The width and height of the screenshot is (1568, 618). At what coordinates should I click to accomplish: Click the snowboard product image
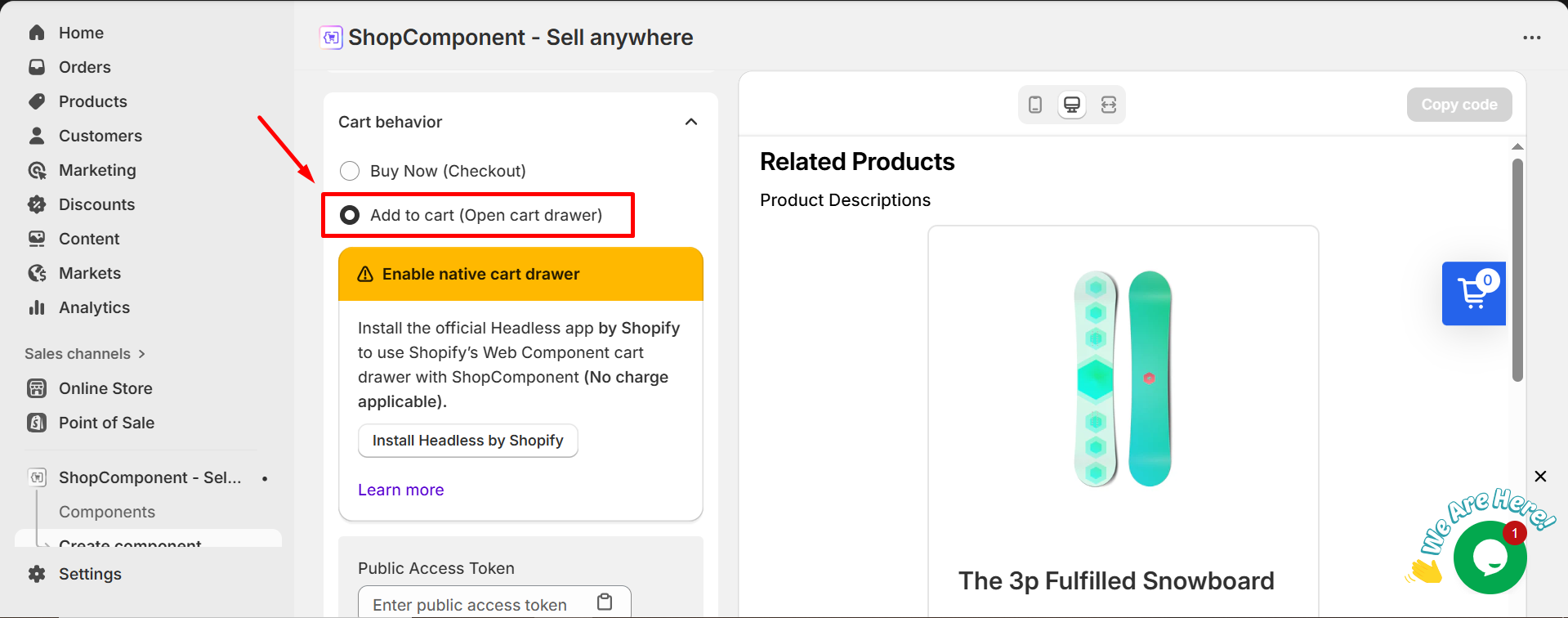click(x=1123, y=378)
